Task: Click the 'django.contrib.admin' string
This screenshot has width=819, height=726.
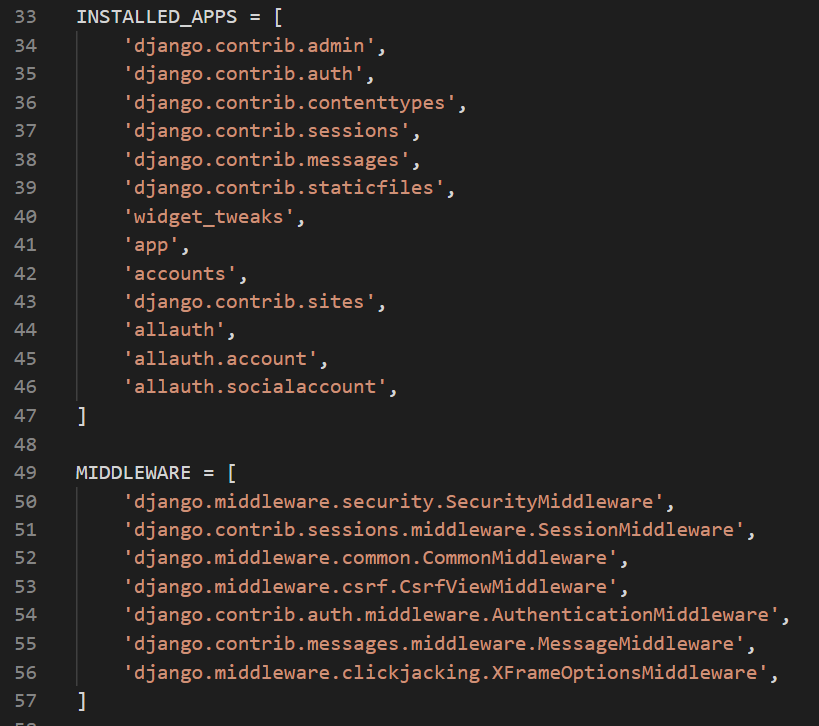Action: click(x=249, y=46)
